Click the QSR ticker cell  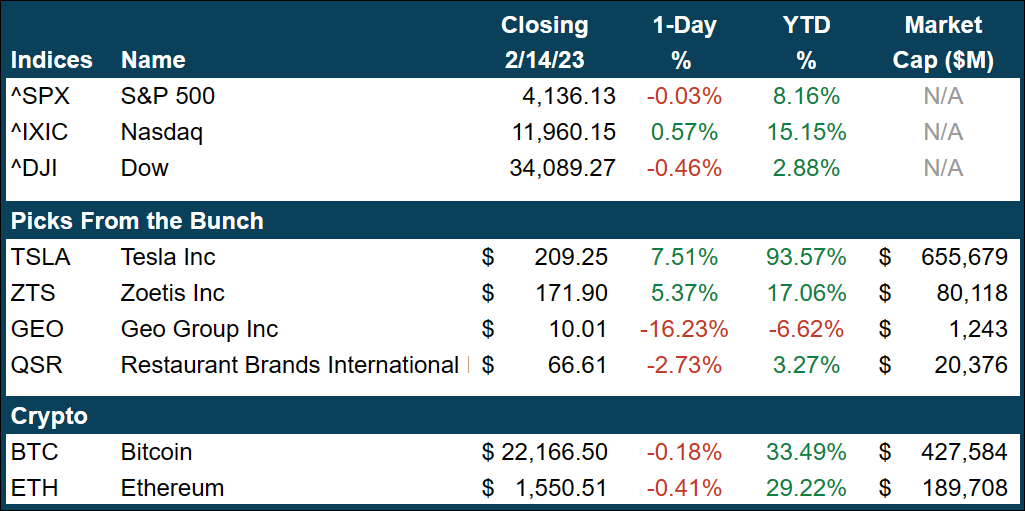(x=37, y=365)
